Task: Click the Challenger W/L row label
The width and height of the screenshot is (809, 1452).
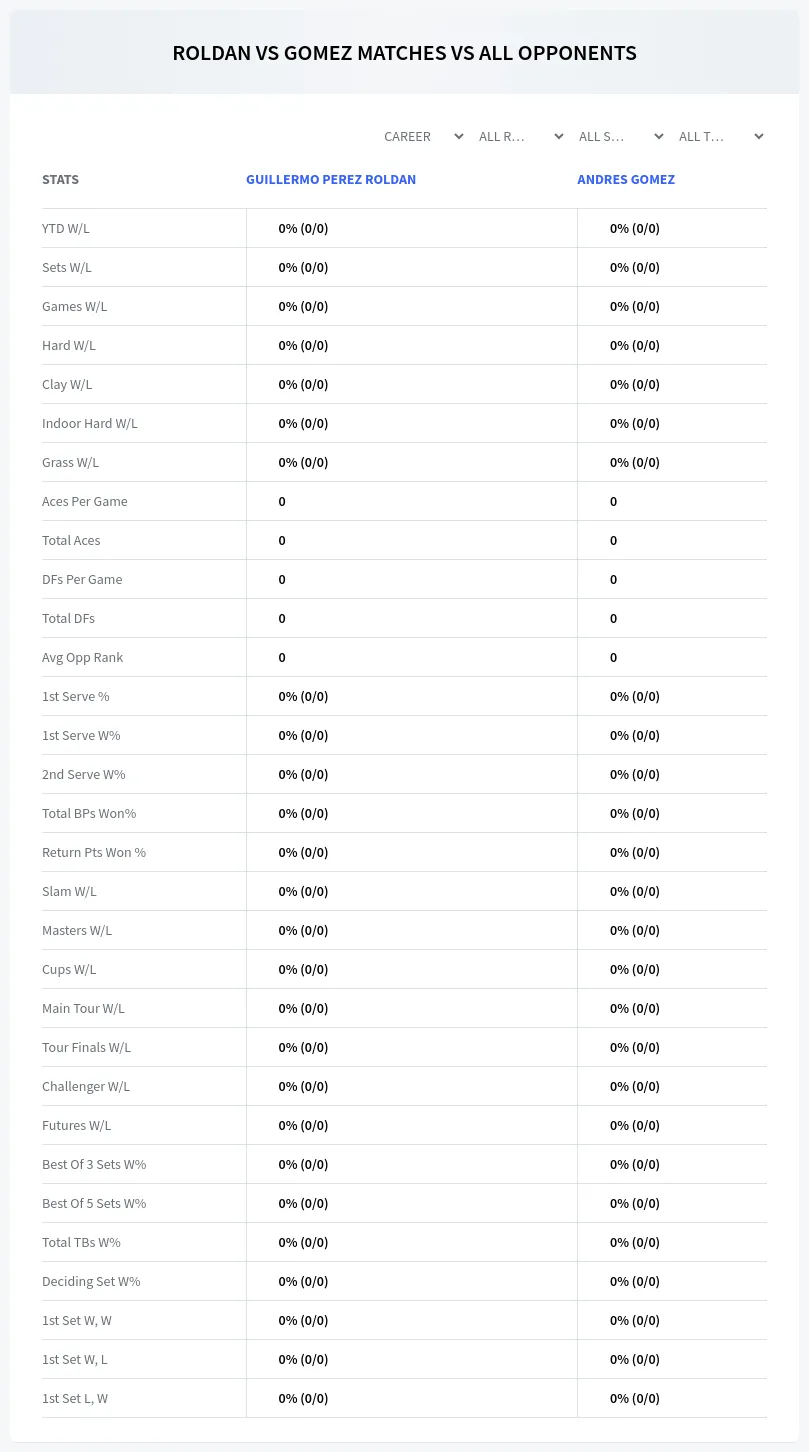Action: 86,1086
